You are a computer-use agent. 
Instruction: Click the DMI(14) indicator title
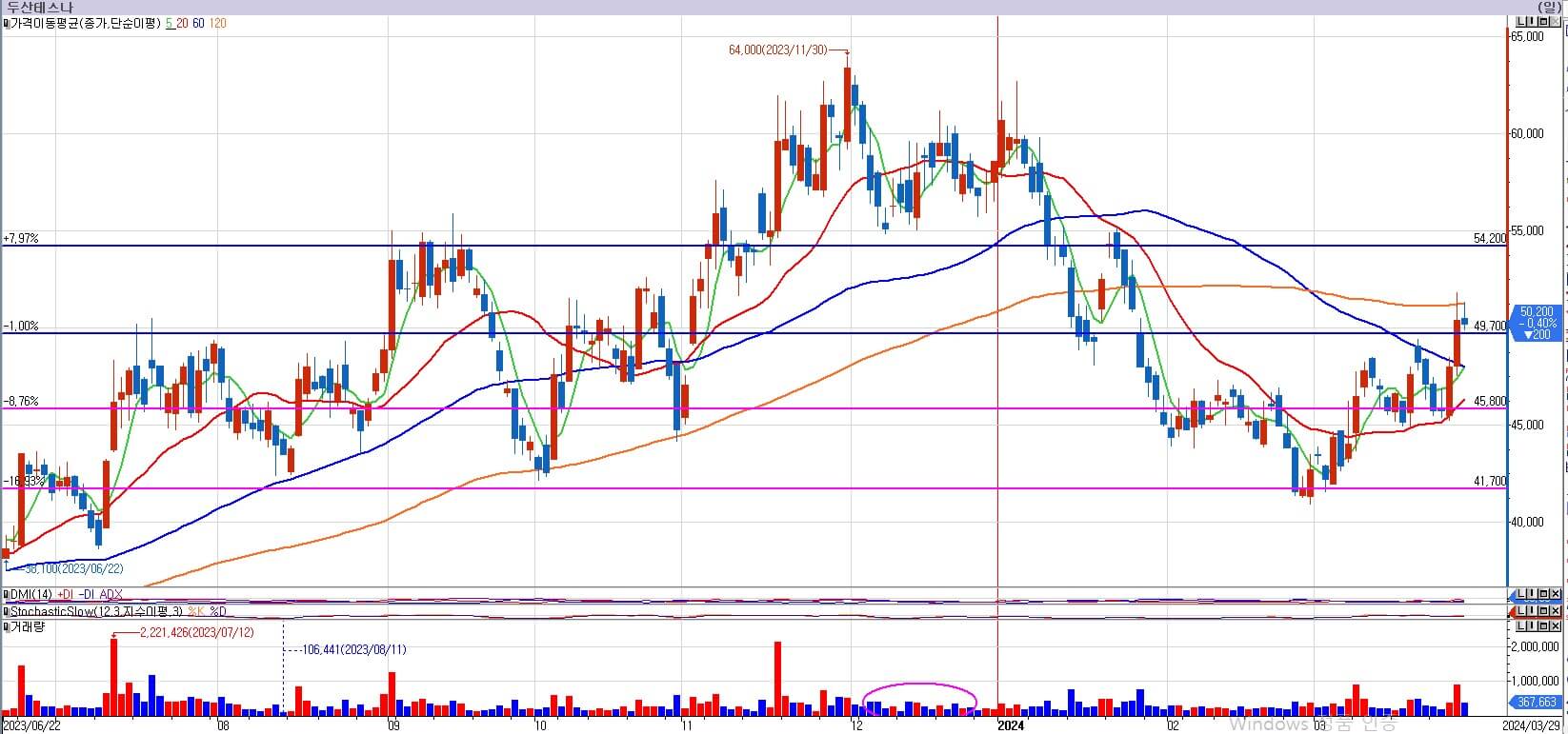pos(31,595)
